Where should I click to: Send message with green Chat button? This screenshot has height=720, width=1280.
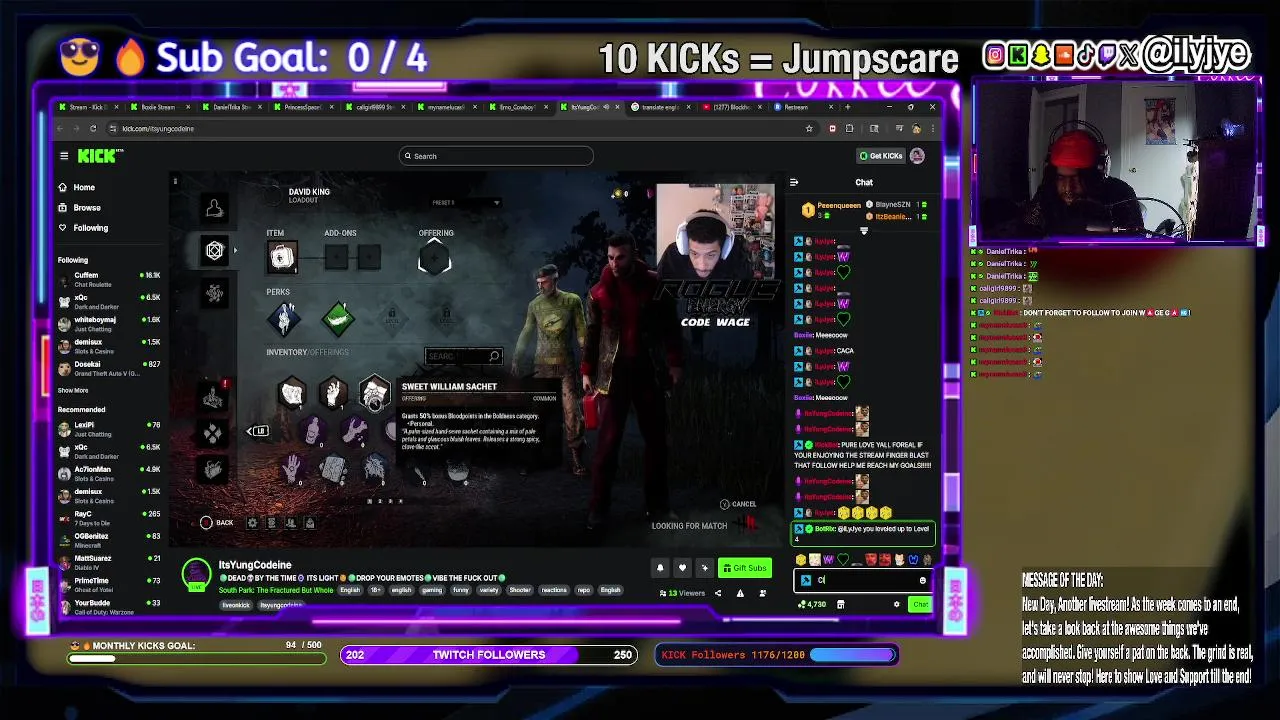(920, 604)
